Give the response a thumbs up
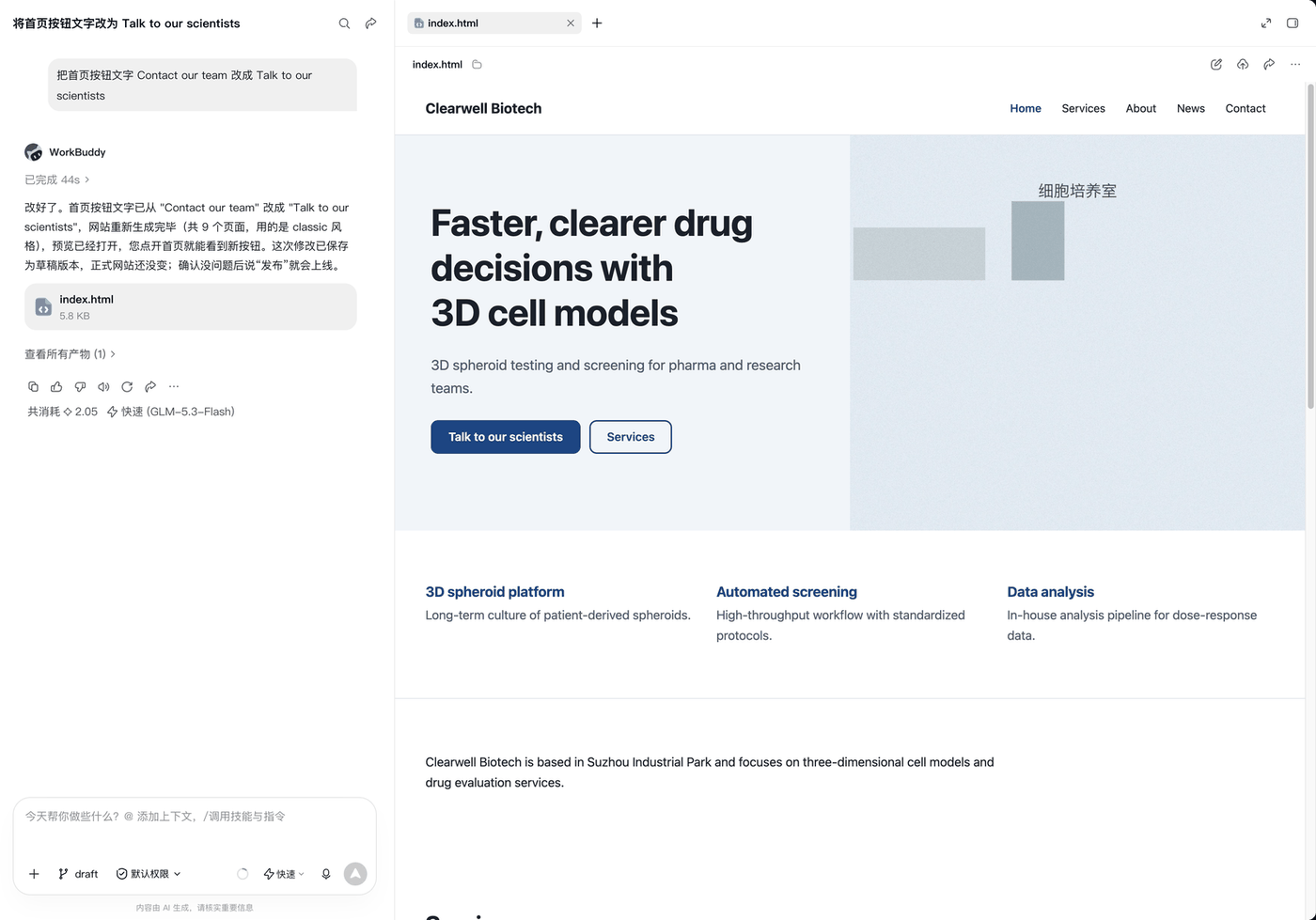The image size is (1316, 920). coord(56,386)
